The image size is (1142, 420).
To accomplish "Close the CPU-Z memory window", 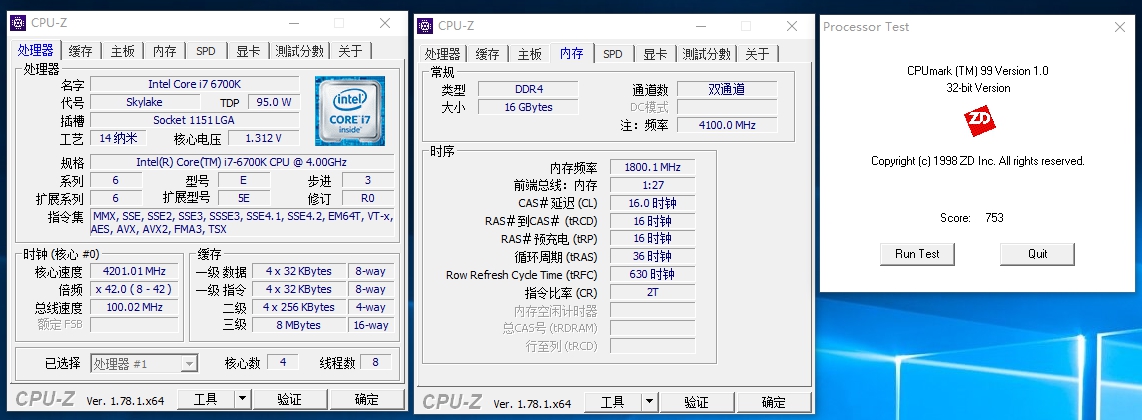I will pyautogui.click(x=792, y=26).
